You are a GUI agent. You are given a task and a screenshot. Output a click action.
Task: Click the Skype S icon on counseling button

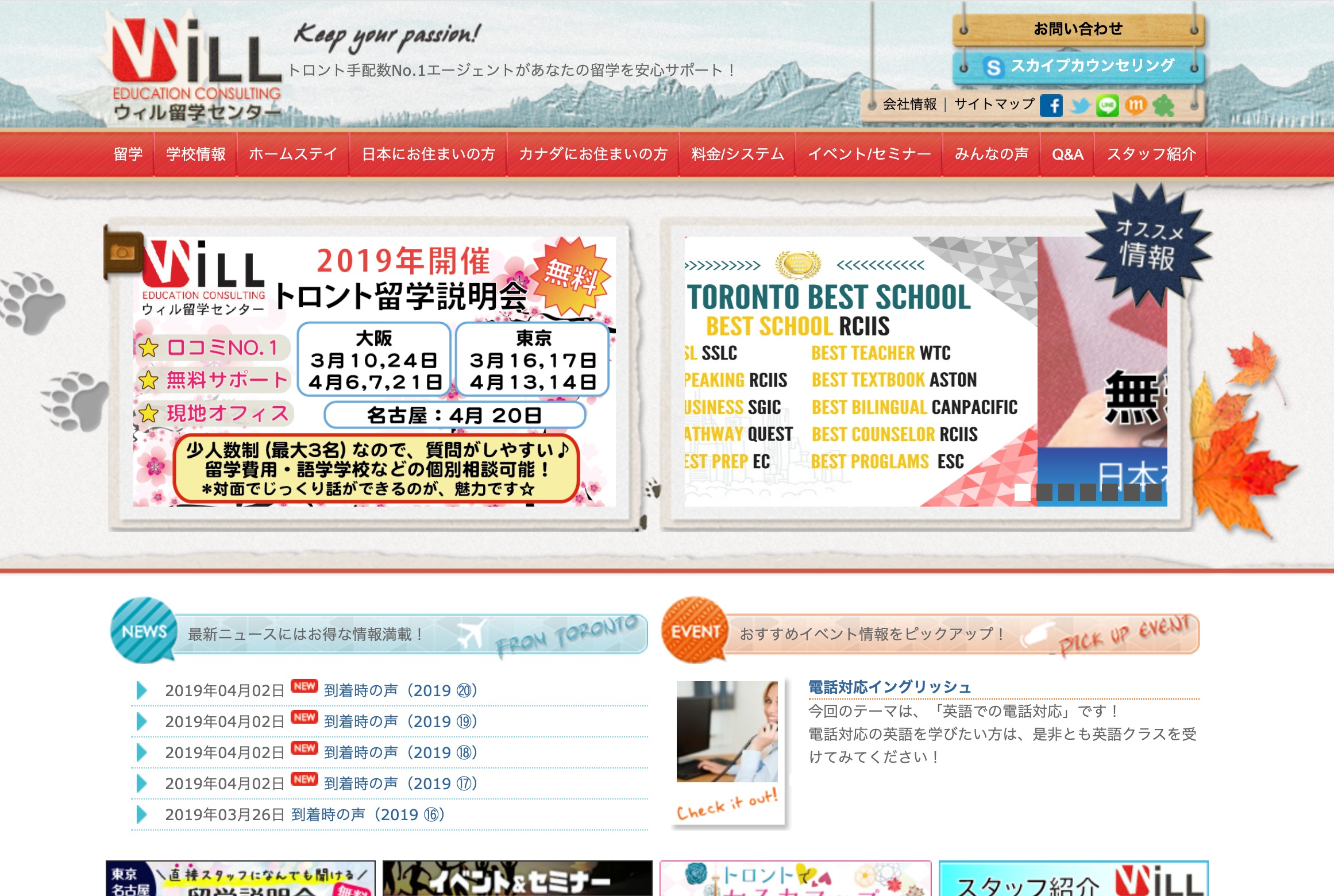point(993,67)
